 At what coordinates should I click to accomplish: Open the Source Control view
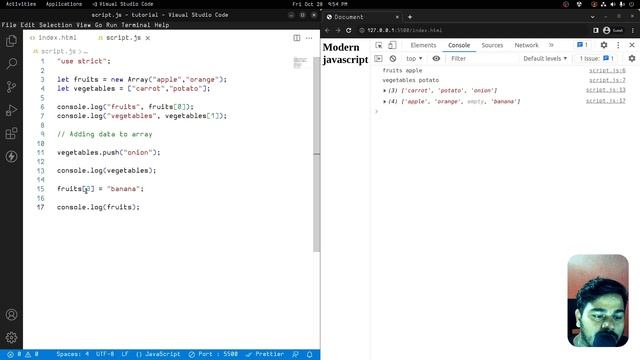click(x=11, y=87)
